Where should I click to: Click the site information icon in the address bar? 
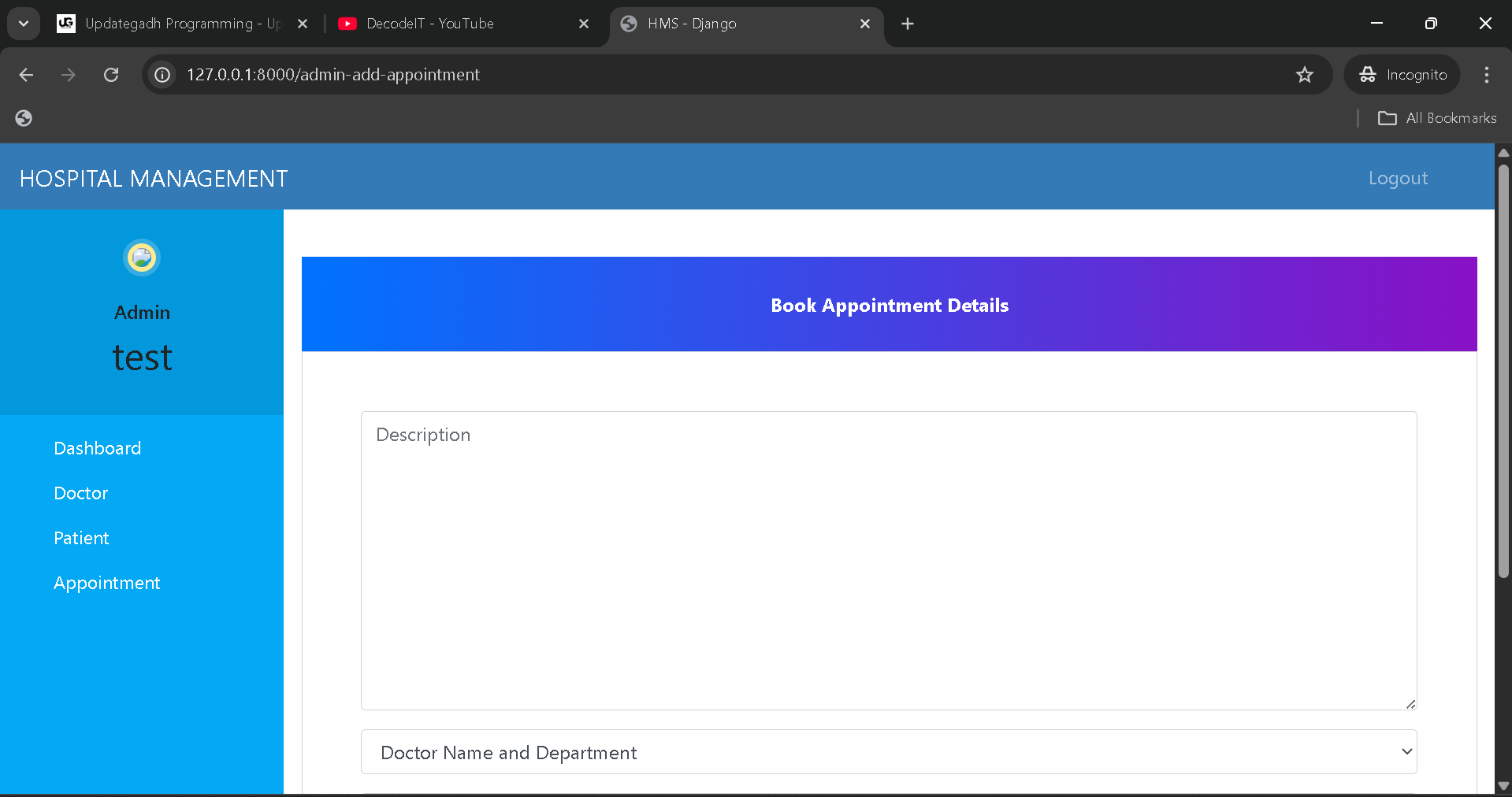coord(162,75)
